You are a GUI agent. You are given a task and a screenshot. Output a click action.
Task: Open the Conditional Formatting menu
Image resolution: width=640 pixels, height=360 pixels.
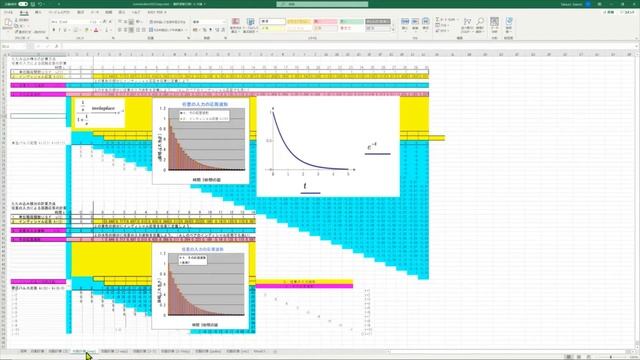pos(236,25)
